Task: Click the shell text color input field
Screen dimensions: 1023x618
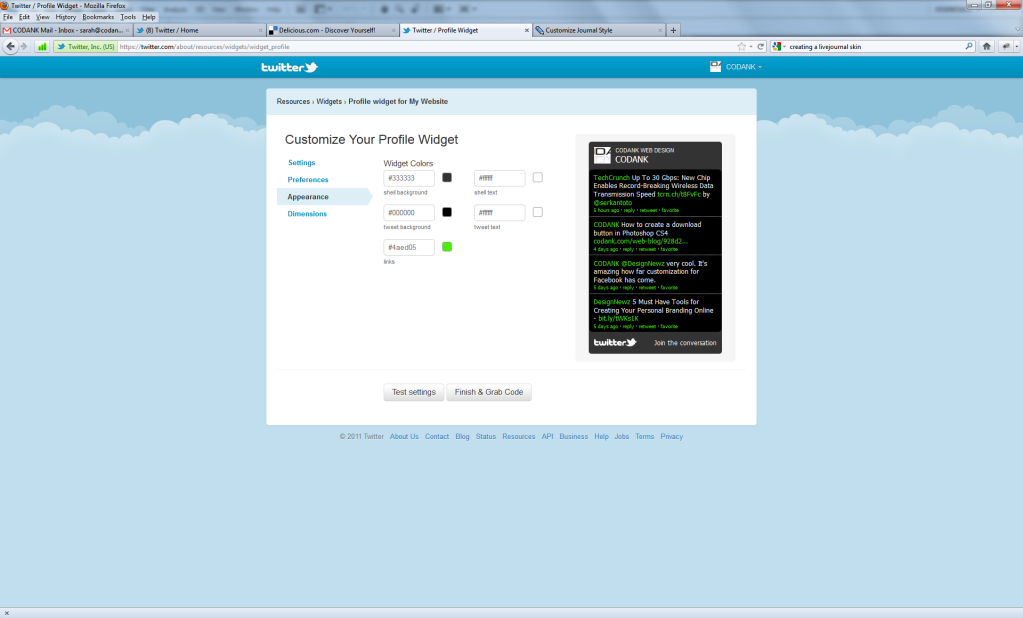Action: (x=500, y=178)
